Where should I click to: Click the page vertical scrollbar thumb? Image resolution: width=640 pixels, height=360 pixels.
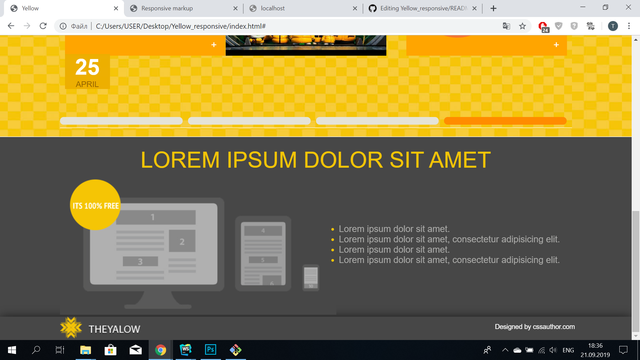click(636, 271)
